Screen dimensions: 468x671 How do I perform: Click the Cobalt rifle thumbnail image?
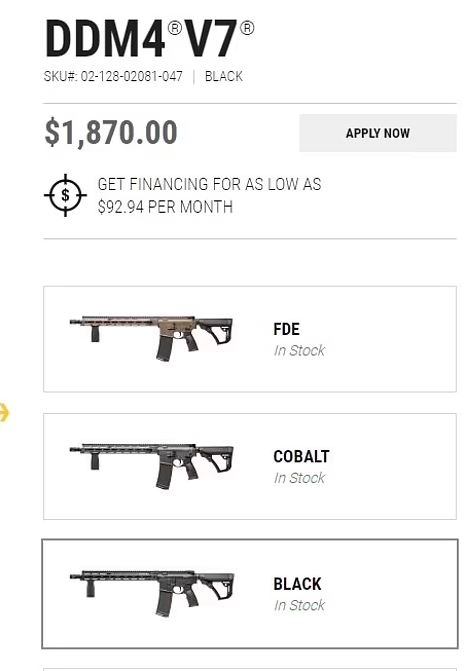[151, 466]
